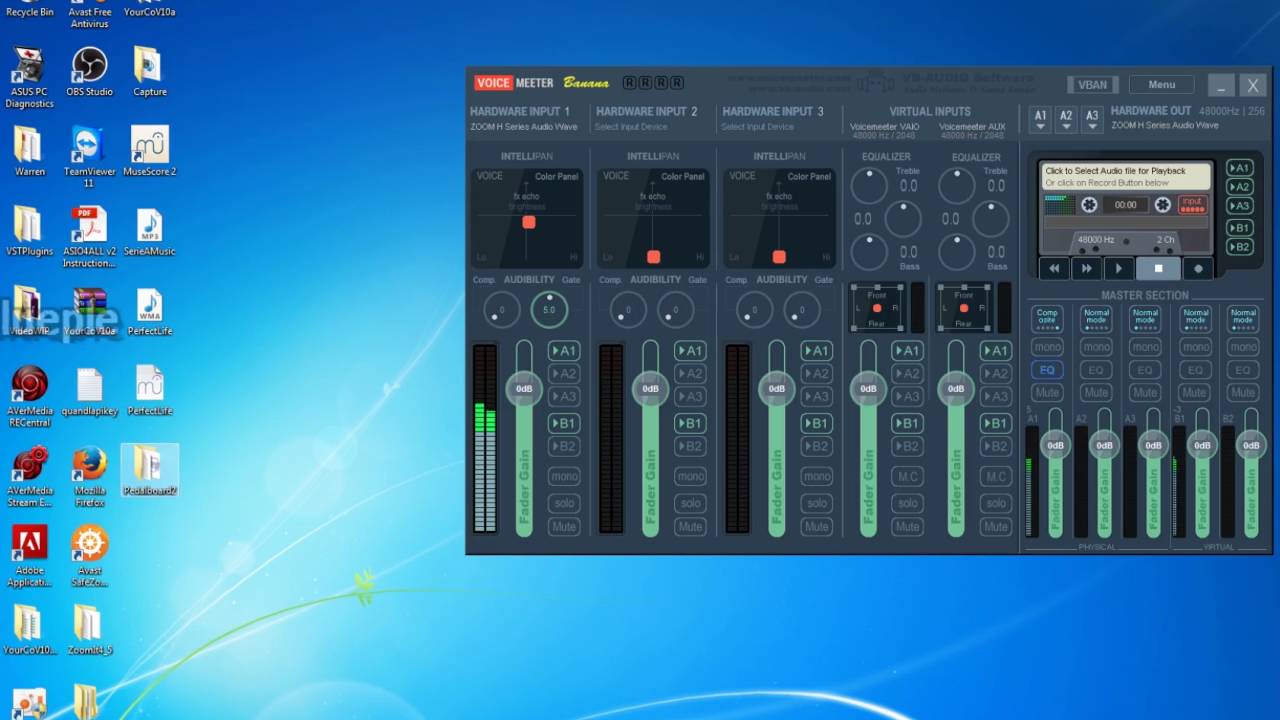This screenshot has width=1280, height=720.
Task: Toggle A1 routing on Hardware Input 2
Action: [x=689, y=351]
